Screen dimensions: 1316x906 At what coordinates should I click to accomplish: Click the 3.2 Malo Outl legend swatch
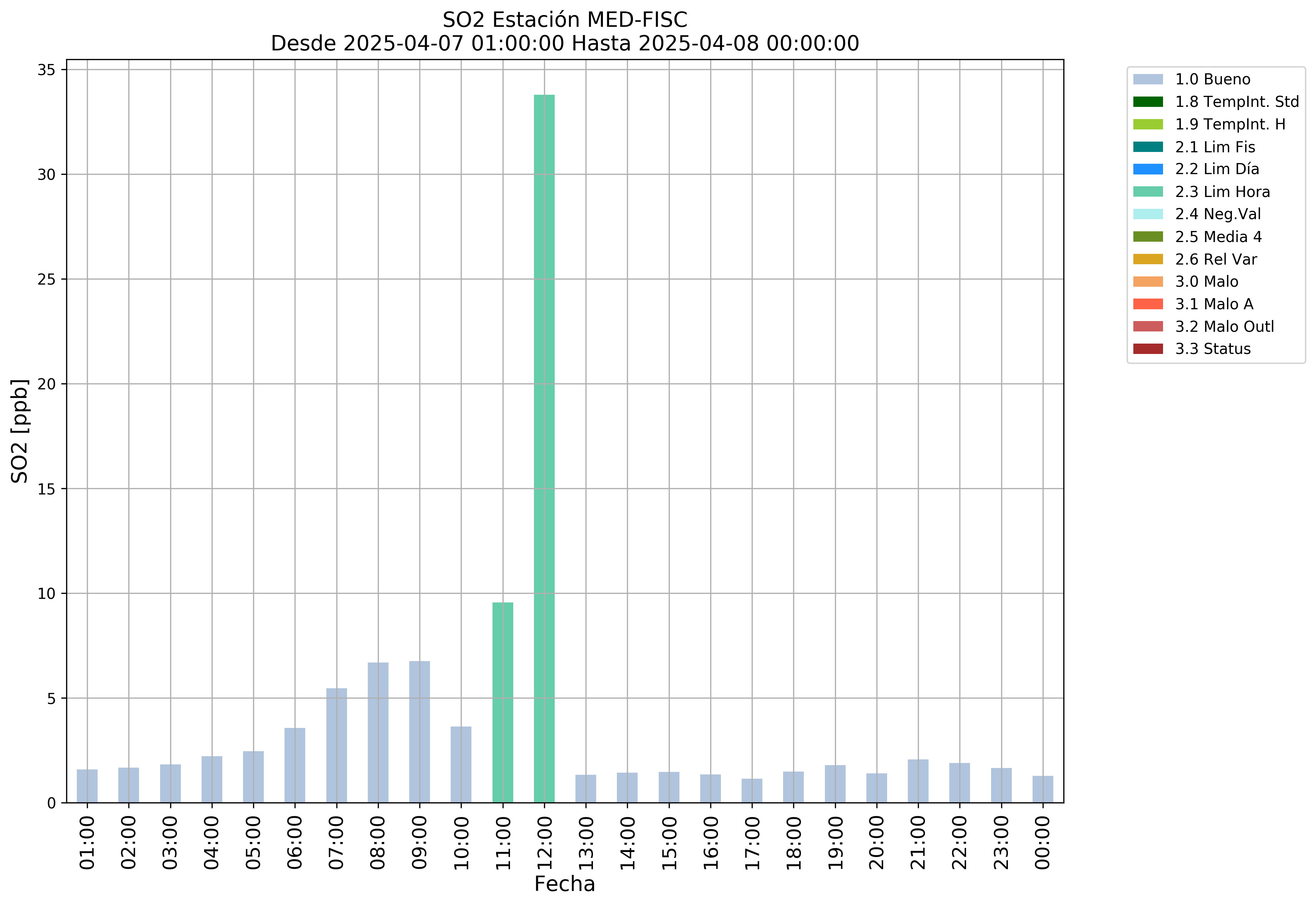pos(1148,326)
